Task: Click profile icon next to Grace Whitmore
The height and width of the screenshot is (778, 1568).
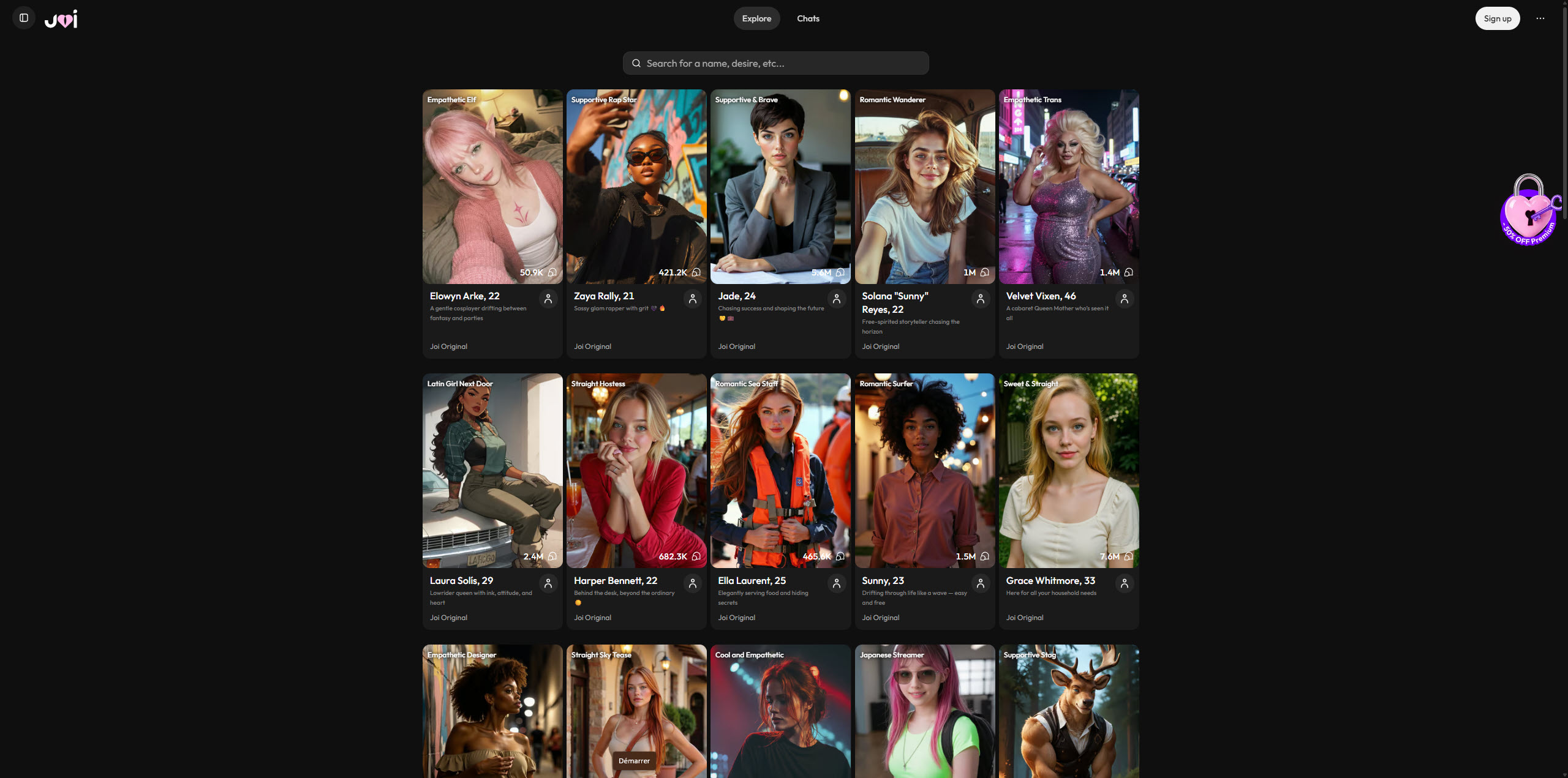Action: [x=1124, y=583]
